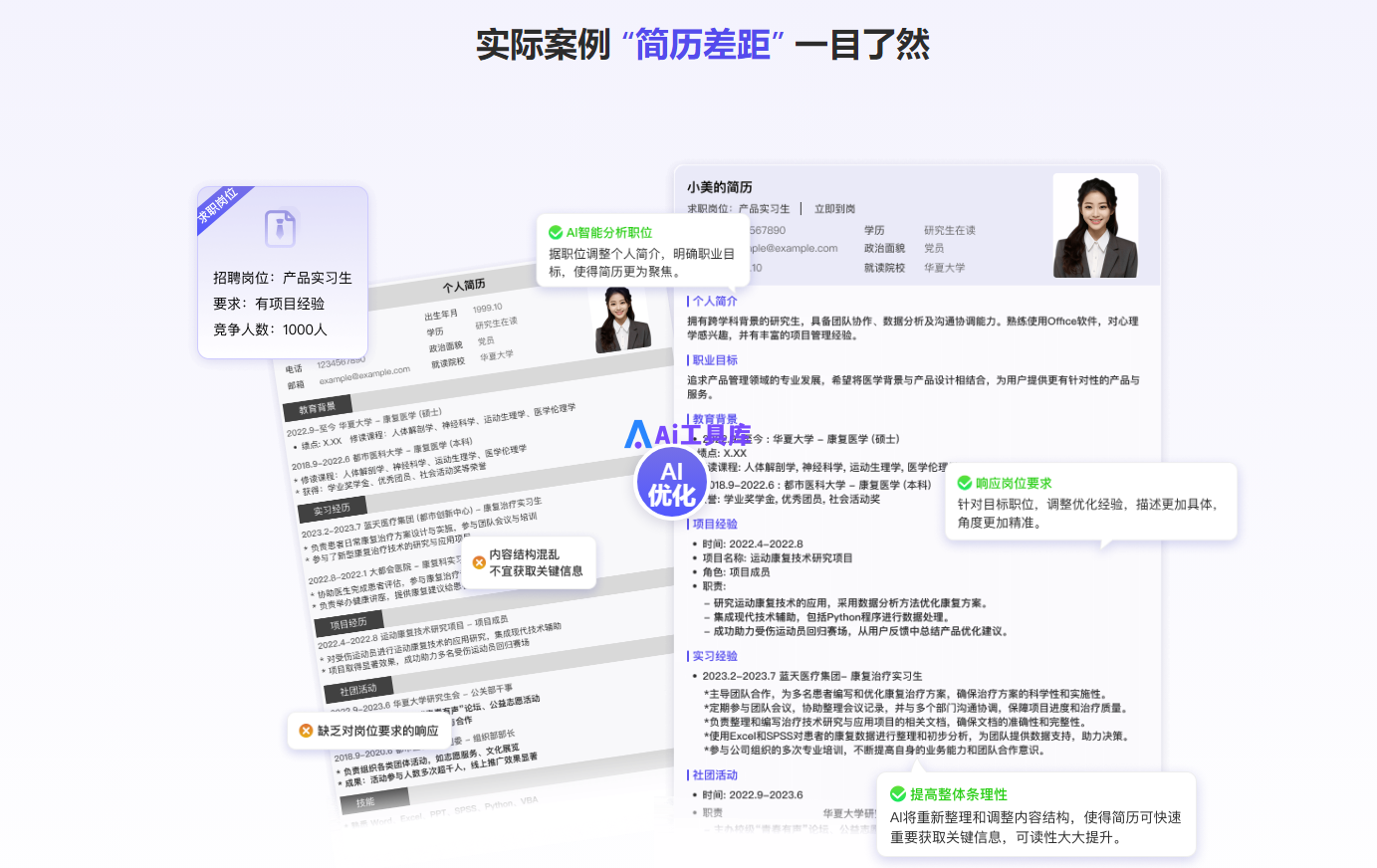The height and width of the screenshot is (868, 1377).
Task: Click the 立即到岗 text in the resume header
Action: pos(835,209)
